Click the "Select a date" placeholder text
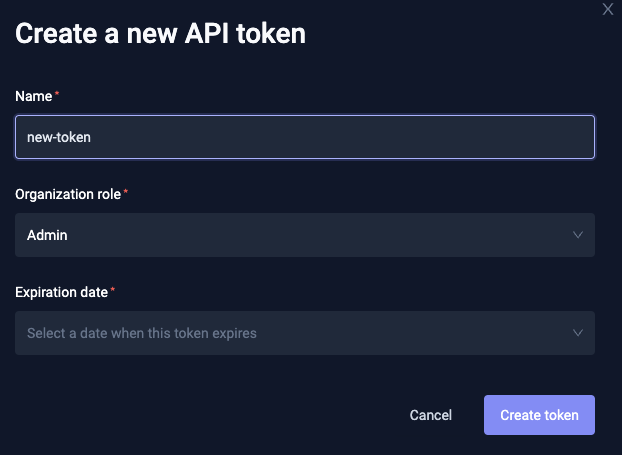Viewport: 622px width, 455px height. 141,333
